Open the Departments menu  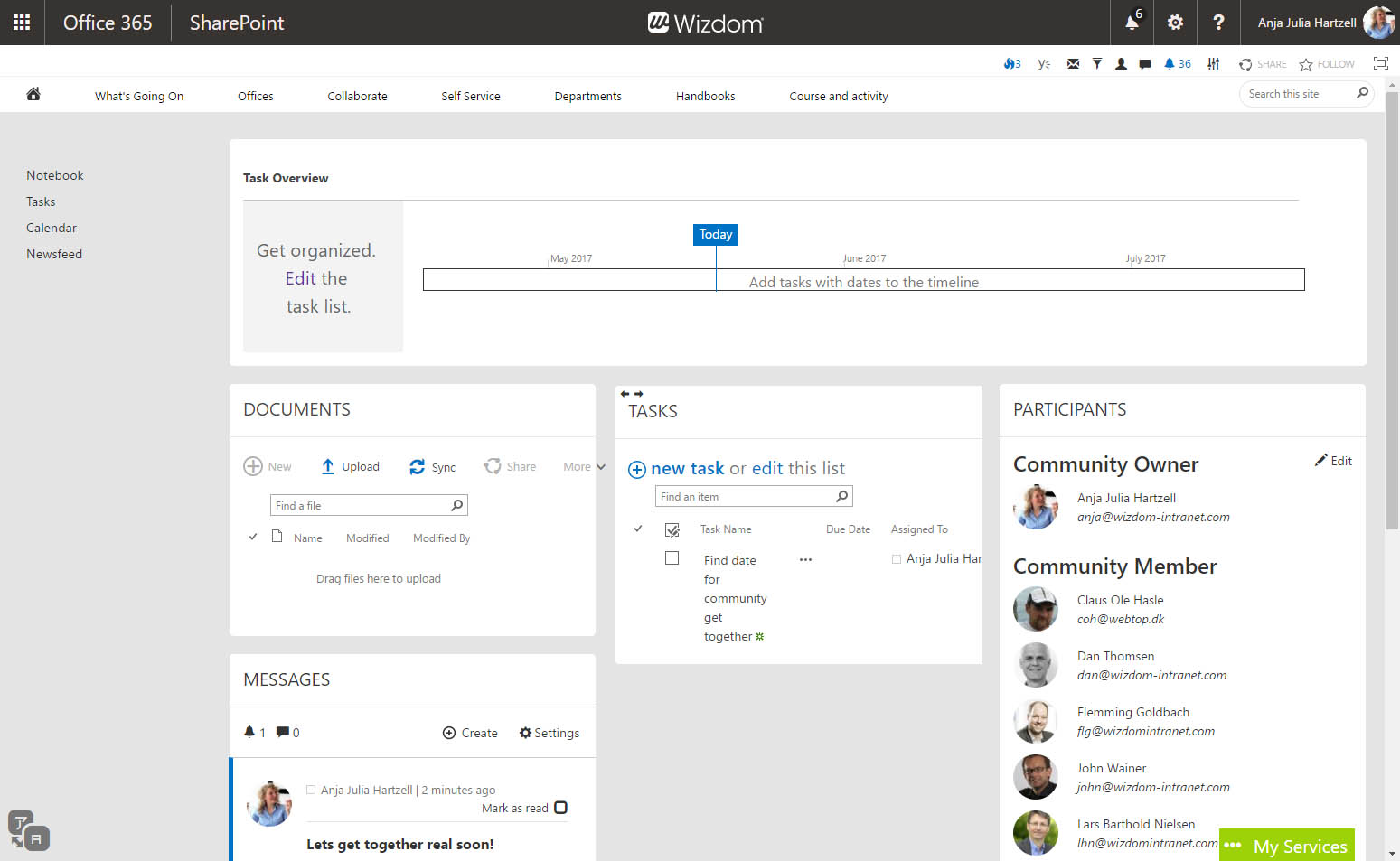(588, 96)
